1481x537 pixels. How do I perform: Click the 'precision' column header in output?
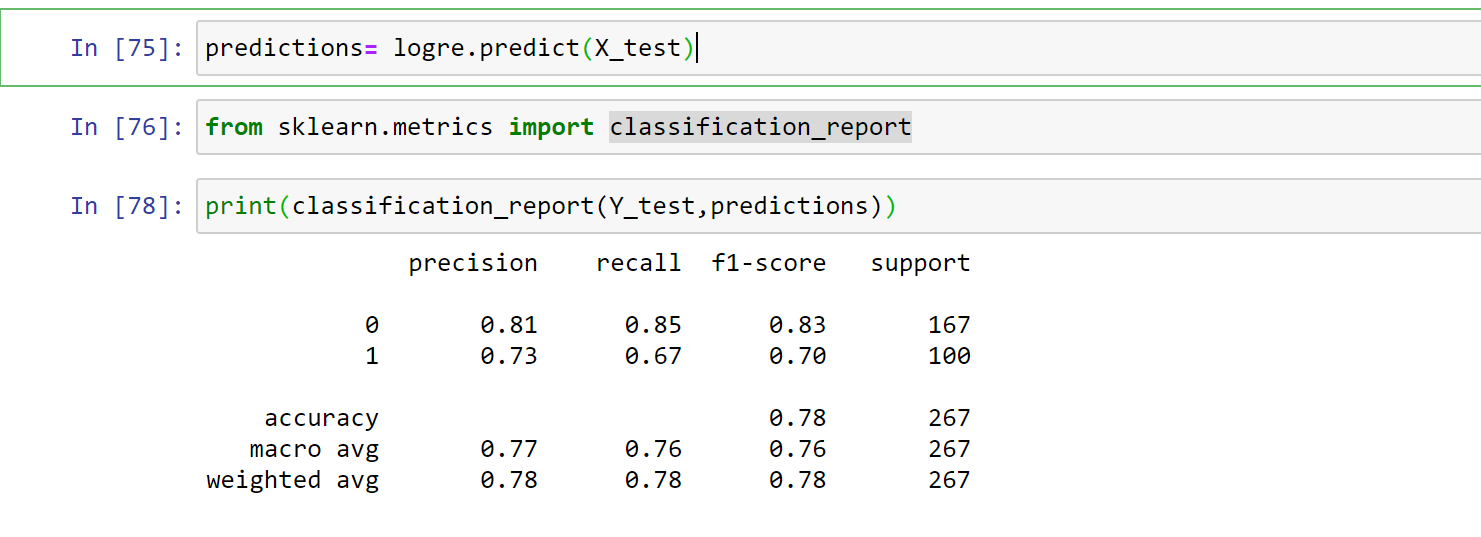pos(473,263)
